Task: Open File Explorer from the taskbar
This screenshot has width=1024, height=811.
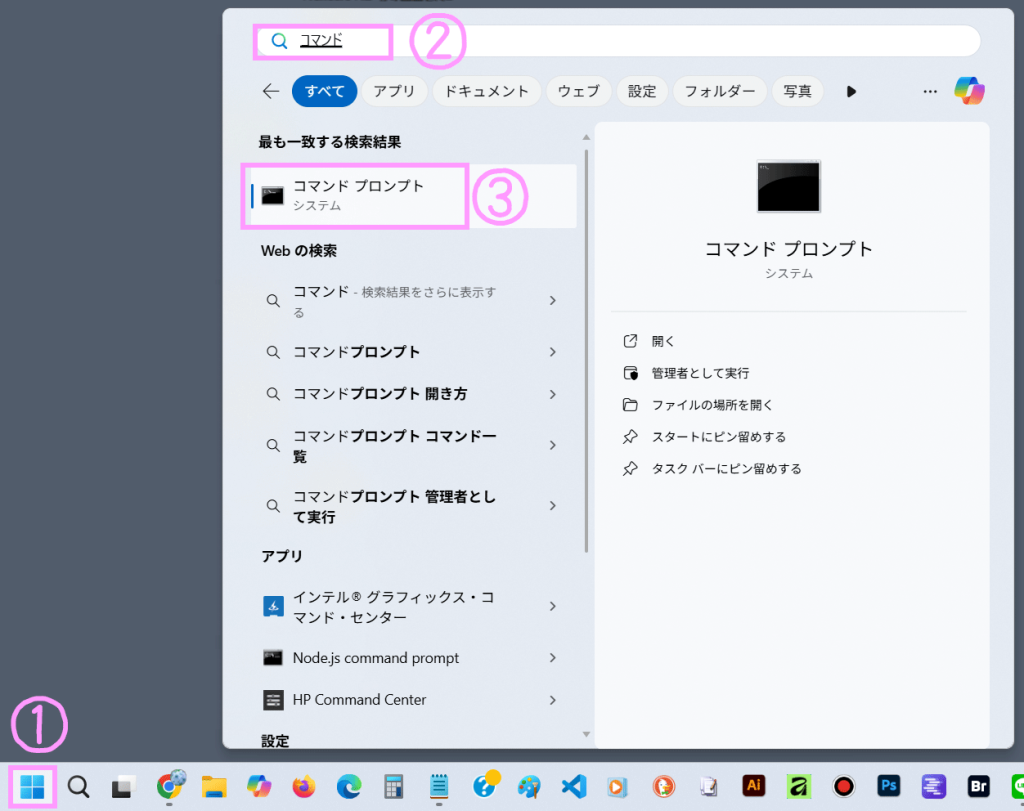Action: [214, 787]
